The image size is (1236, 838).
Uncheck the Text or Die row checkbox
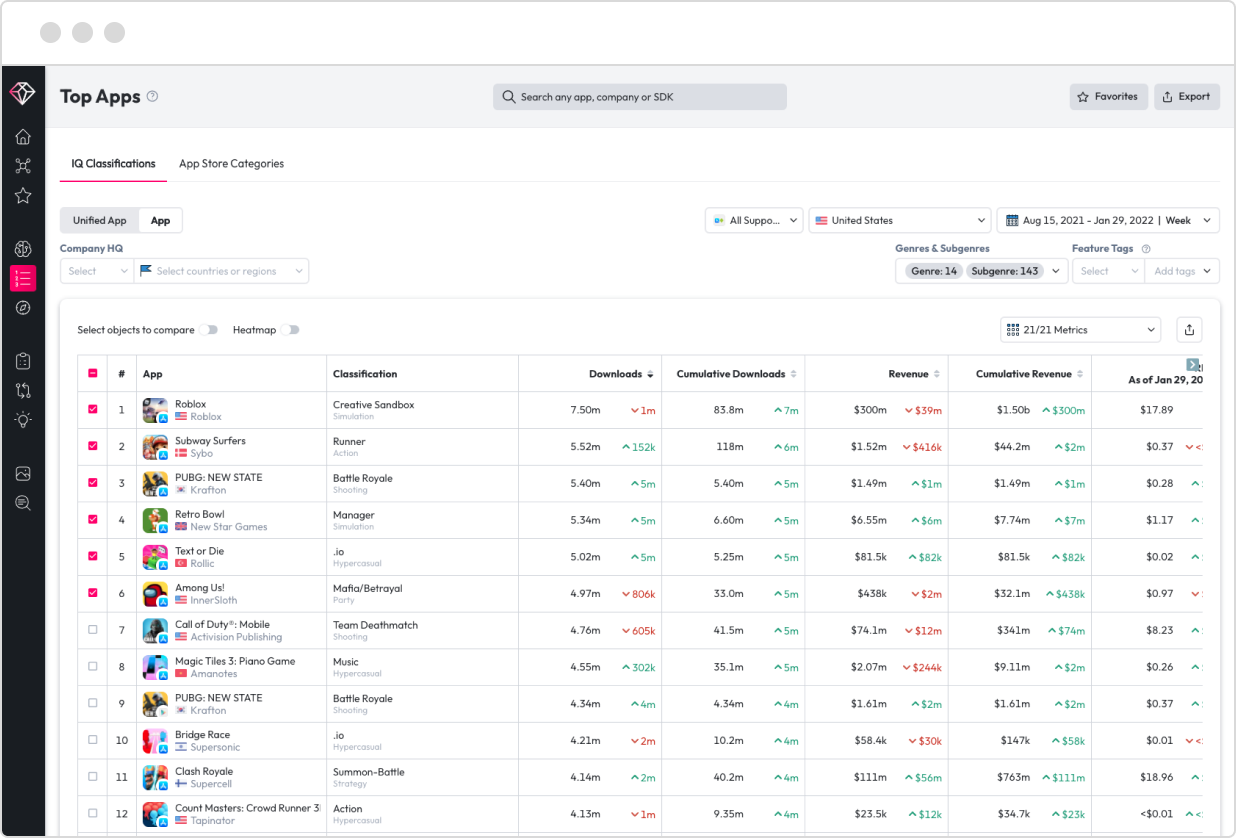click(x=93, y=556)
